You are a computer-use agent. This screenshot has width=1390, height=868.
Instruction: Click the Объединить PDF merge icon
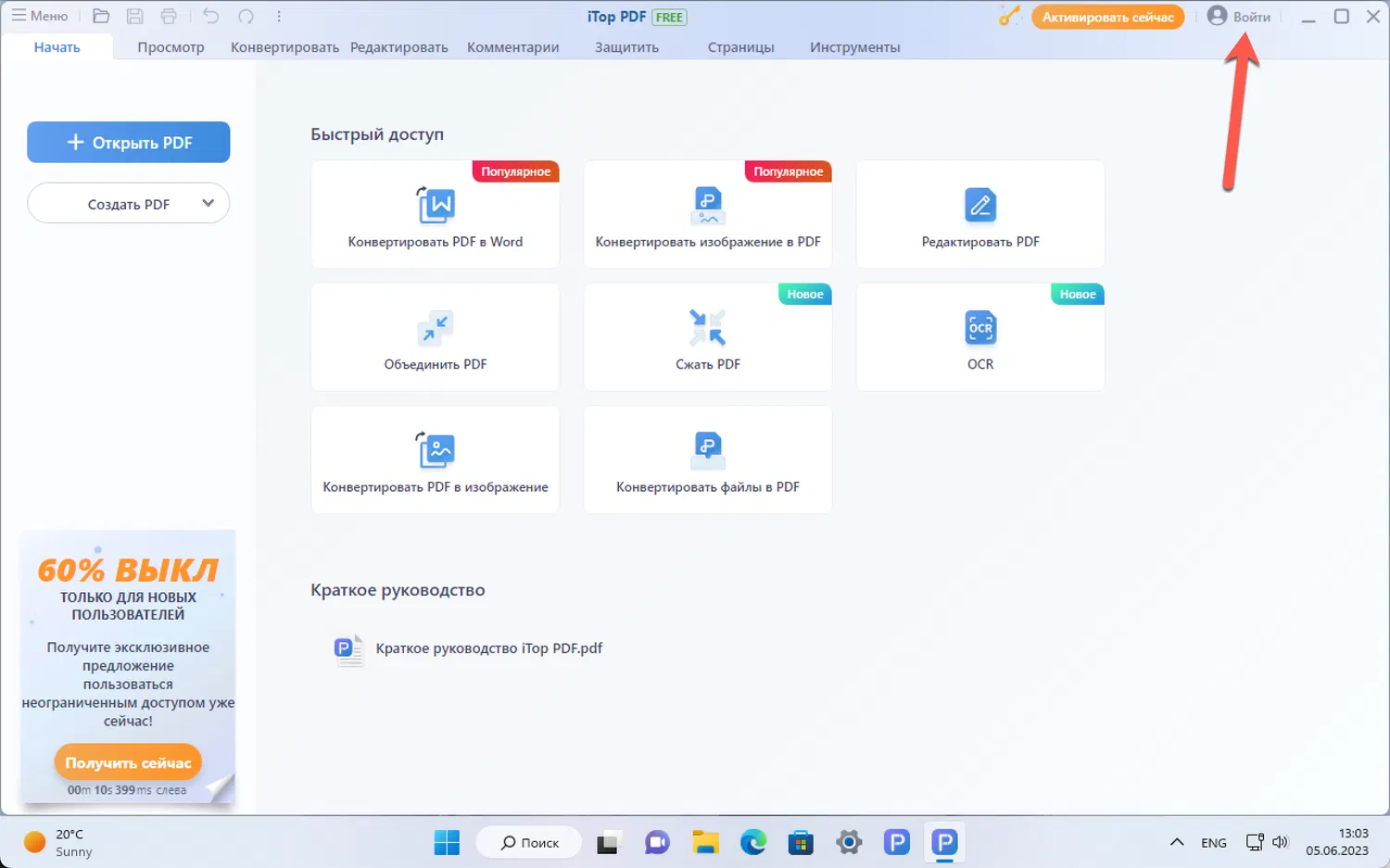[x=436, y=328]
